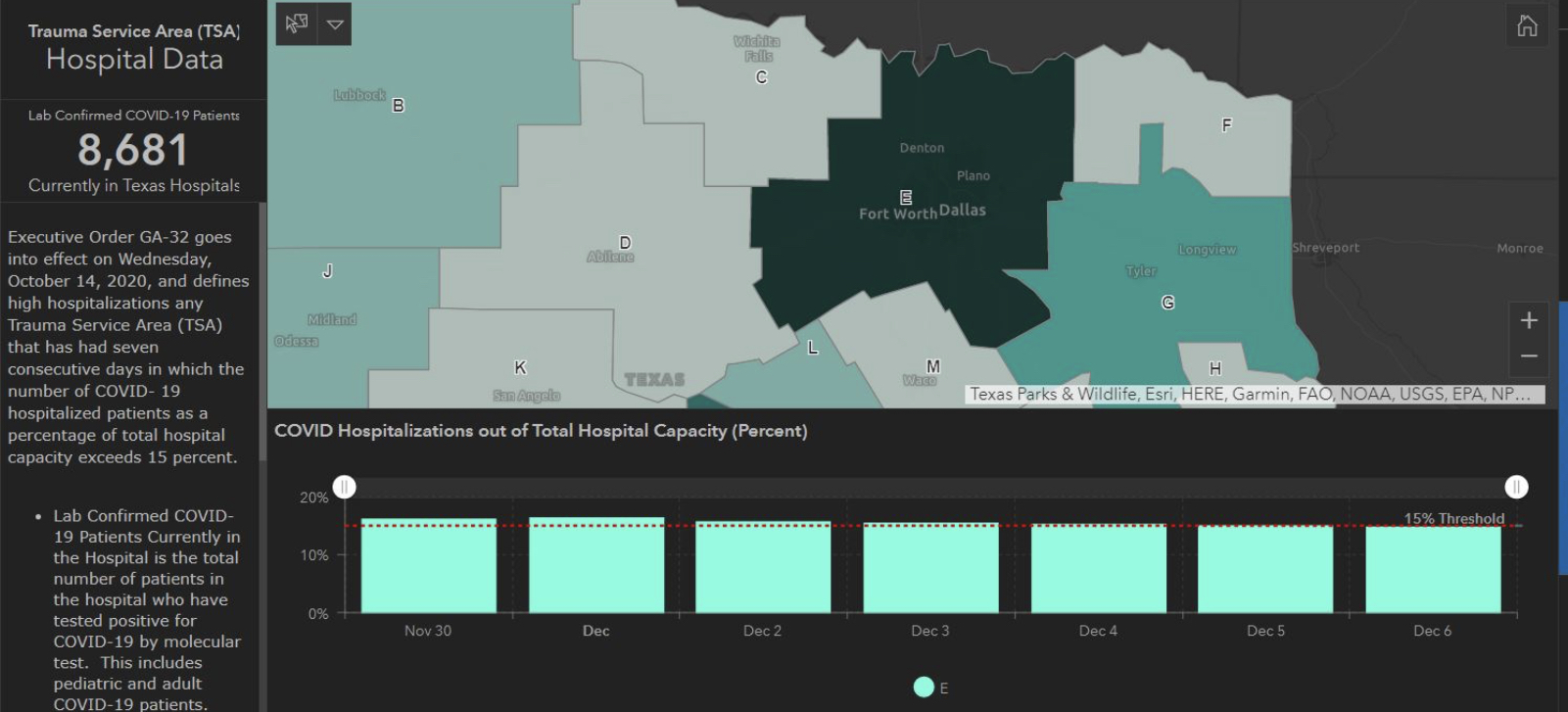Viewport: 1568px width, 712px height.
Task: Zoom out with the minus button
Action: 1528,356
